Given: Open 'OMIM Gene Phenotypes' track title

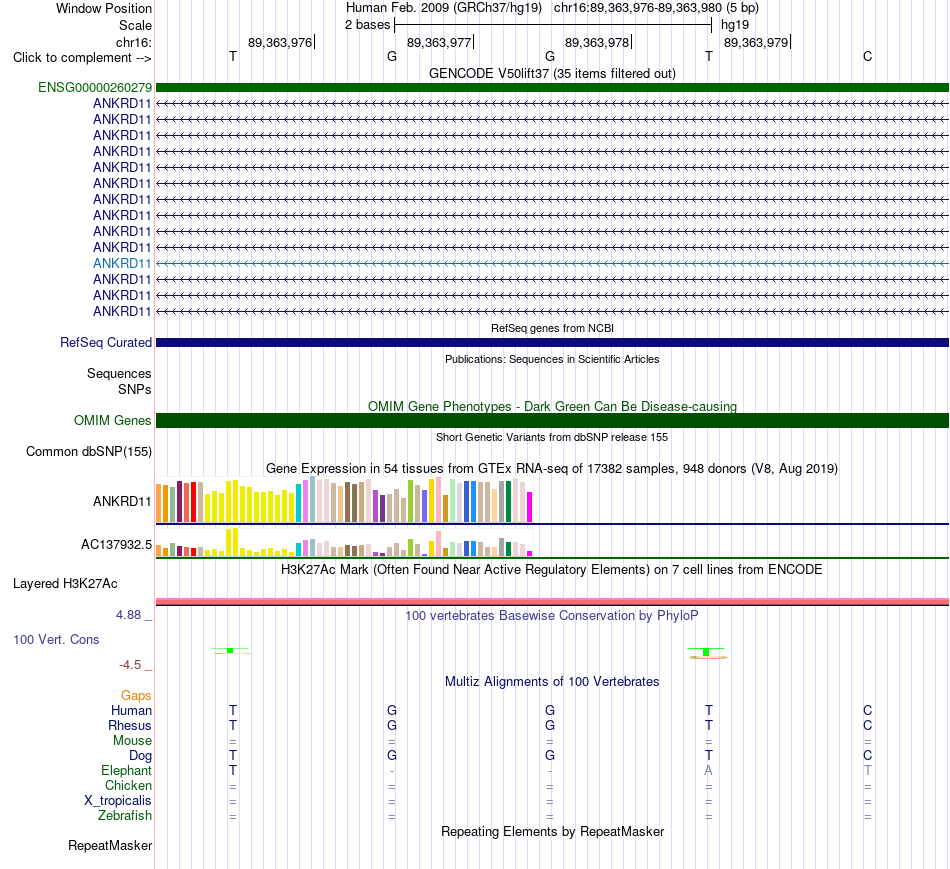Looking at the screenshot, I should click(552, 406).
